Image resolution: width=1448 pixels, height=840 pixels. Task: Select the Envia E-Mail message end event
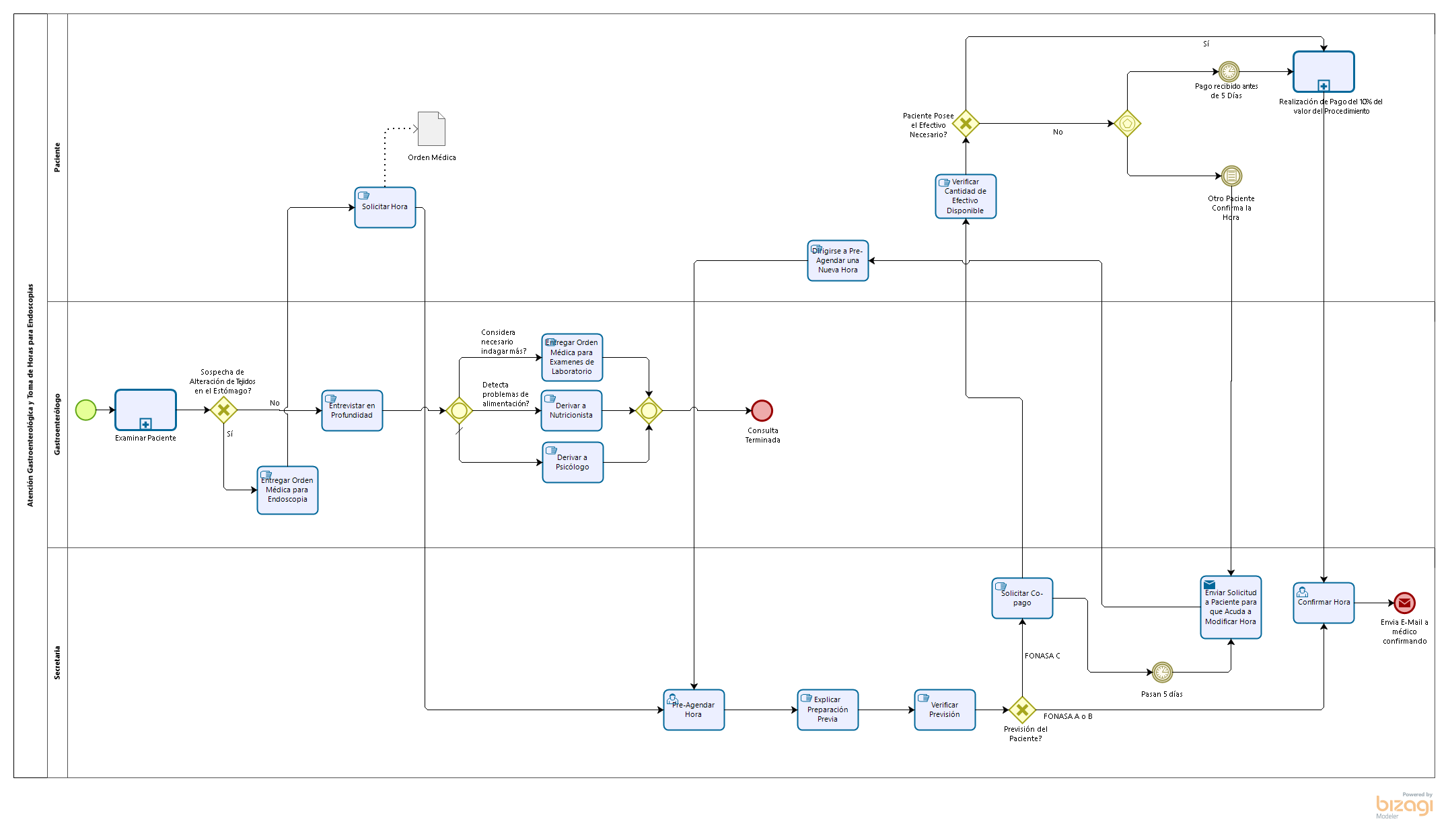pyautogui.click(x=1404, y=603)
